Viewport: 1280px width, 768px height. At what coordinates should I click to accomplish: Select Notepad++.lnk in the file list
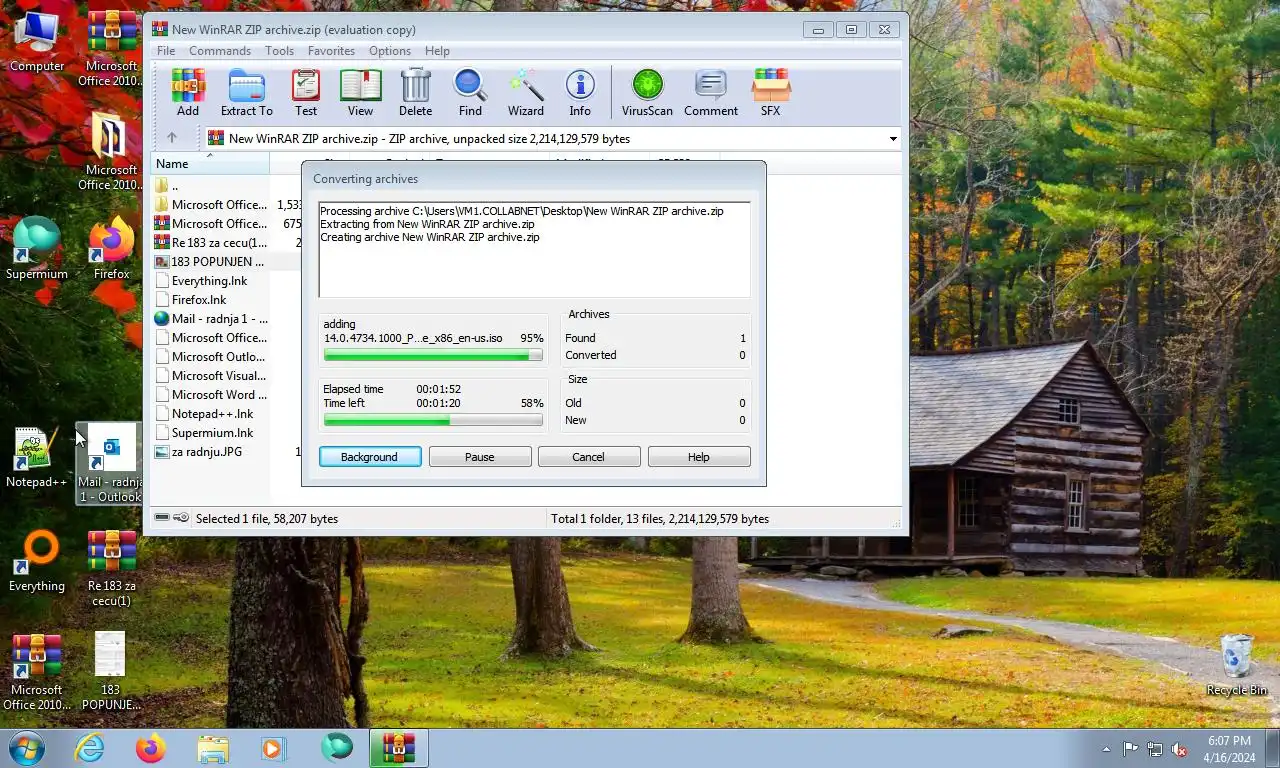(210, 414)
